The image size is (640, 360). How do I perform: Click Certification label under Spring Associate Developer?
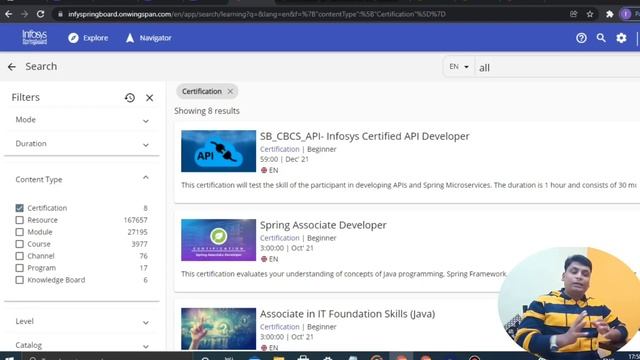point(280,238)
